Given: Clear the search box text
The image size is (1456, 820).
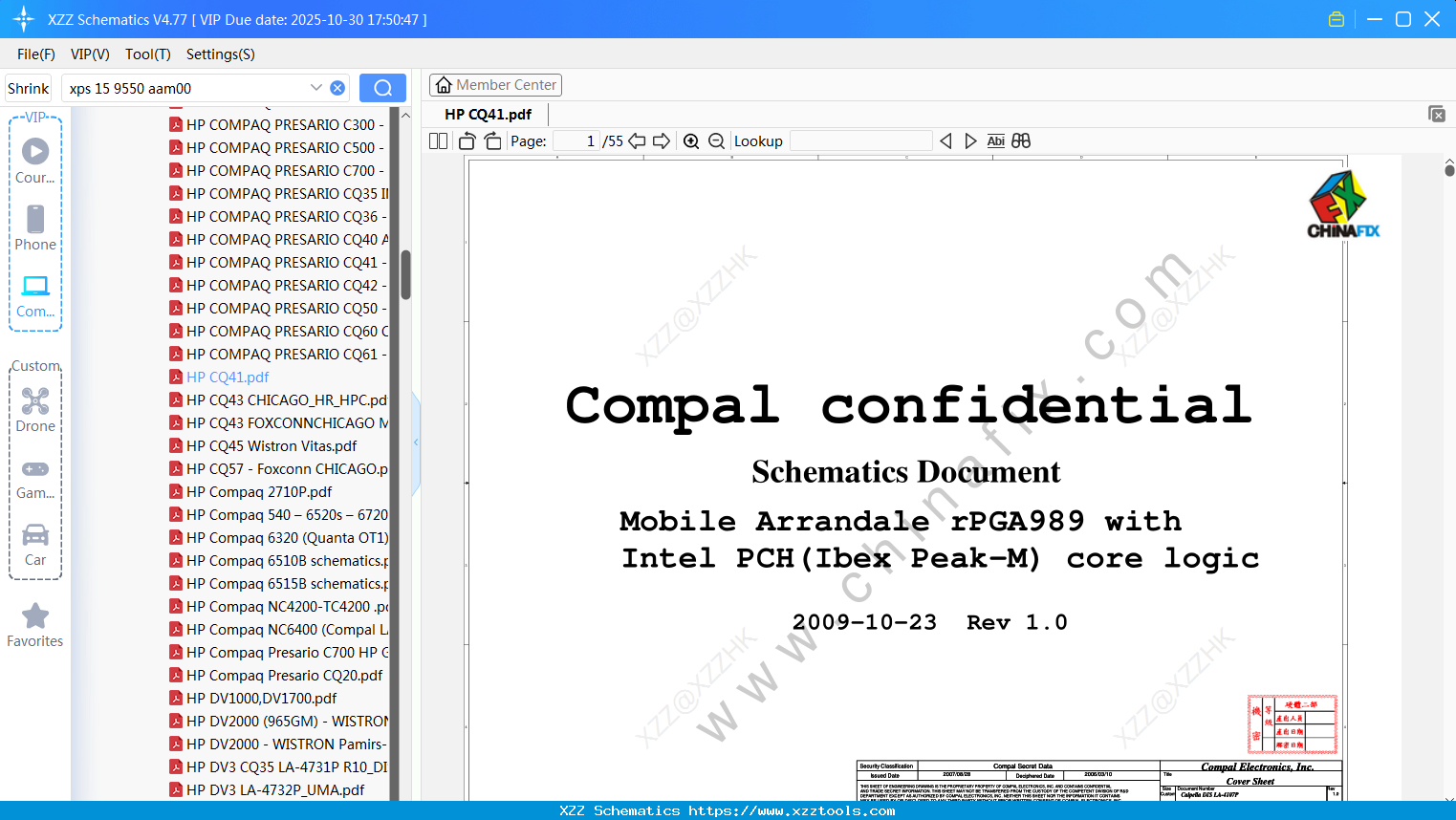Looking at the screenshot, I should 337,88.
